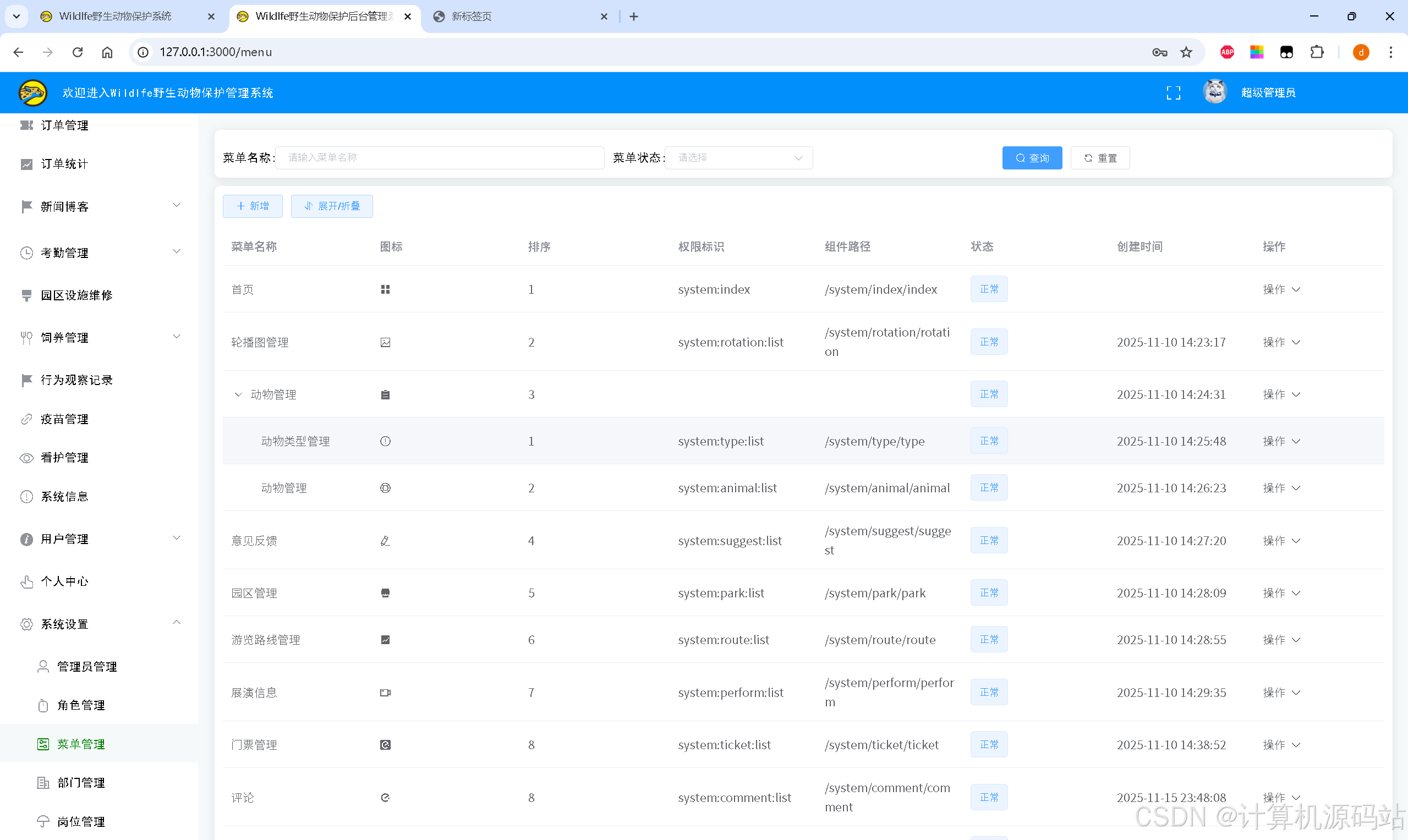Expand 考勤管理 sidebar submenu
This screenshot has height=840, width=1408.
(177, 251)
